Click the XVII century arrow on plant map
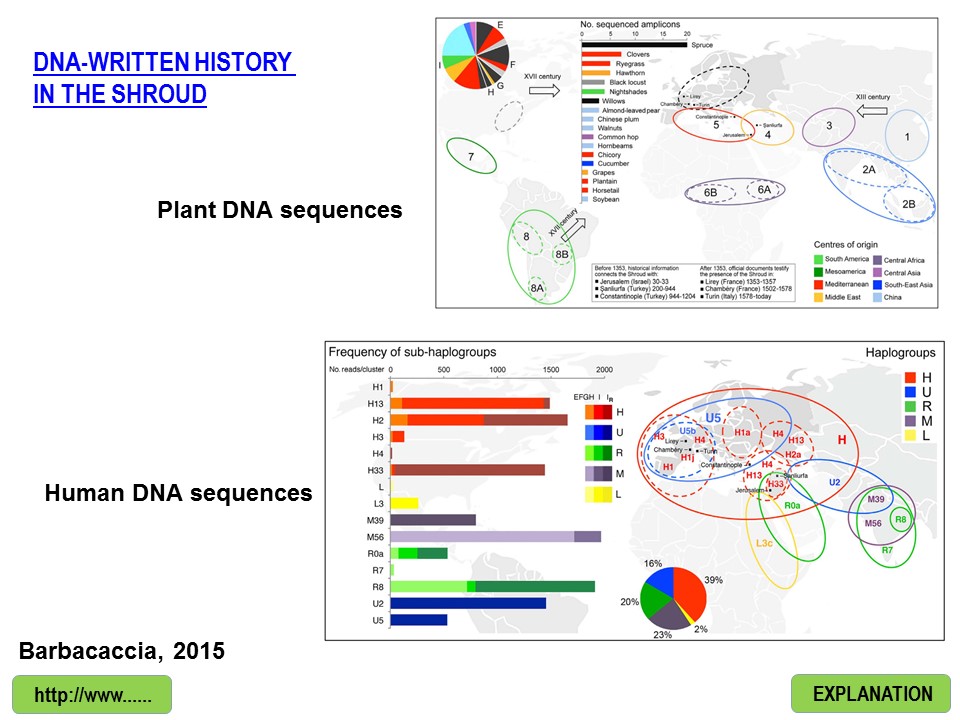This screenshot has width=960, height=720. (543, 91)
